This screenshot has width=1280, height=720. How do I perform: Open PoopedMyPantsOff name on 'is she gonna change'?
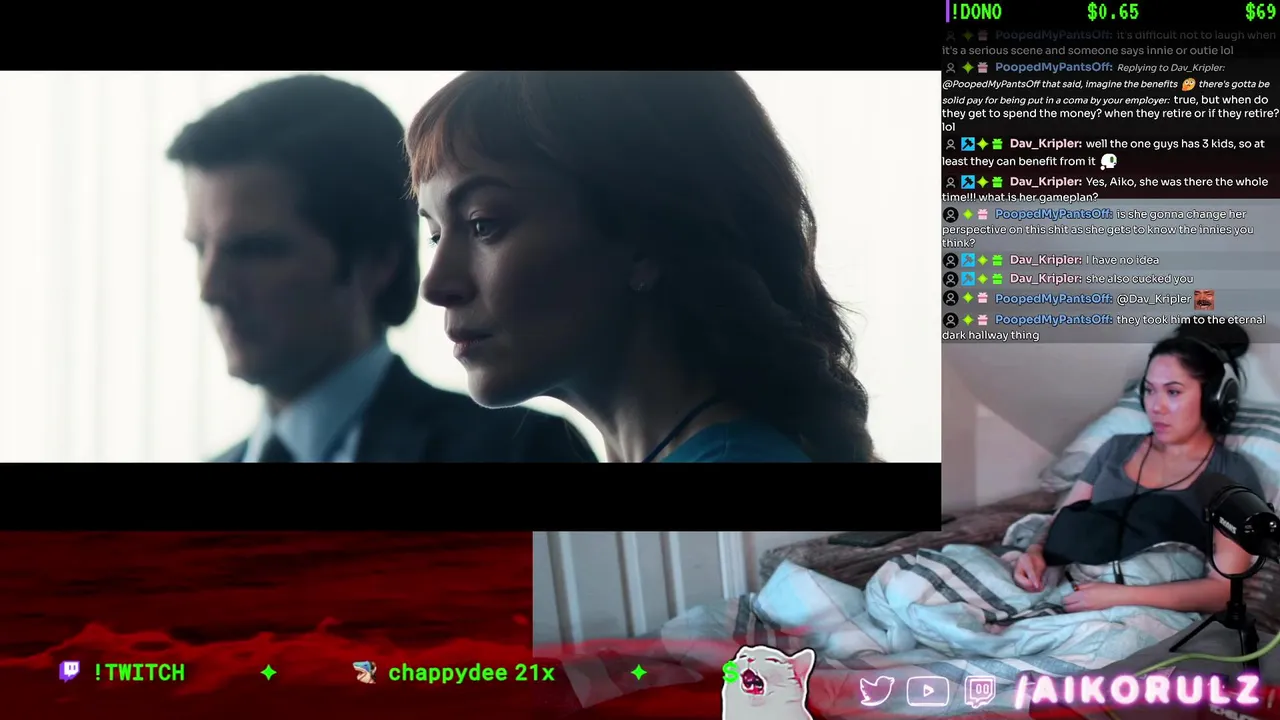coord(1054,215)
